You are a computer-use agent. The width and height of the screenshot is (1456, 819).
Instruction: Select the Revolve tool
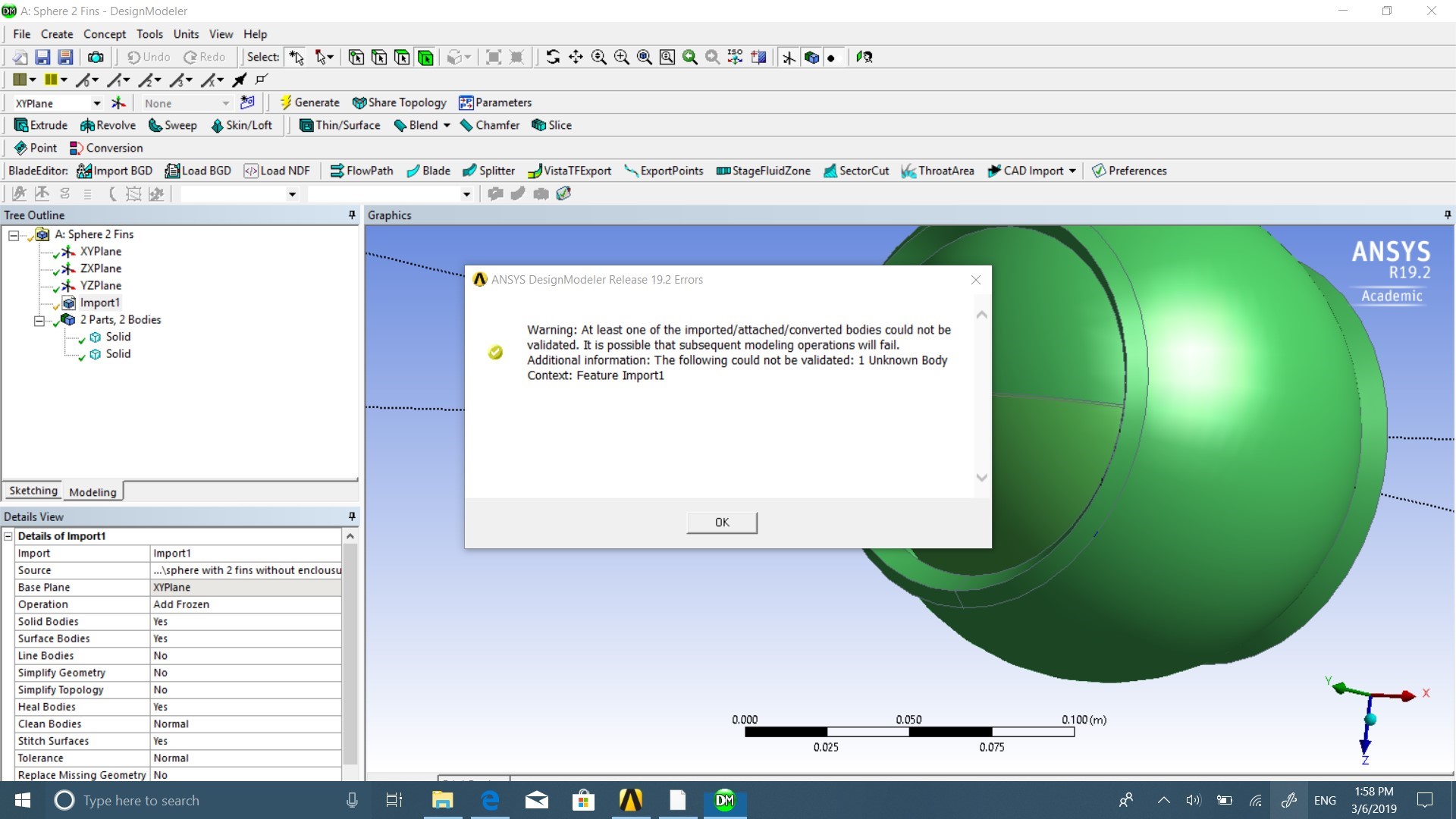[x=108, y=125]
